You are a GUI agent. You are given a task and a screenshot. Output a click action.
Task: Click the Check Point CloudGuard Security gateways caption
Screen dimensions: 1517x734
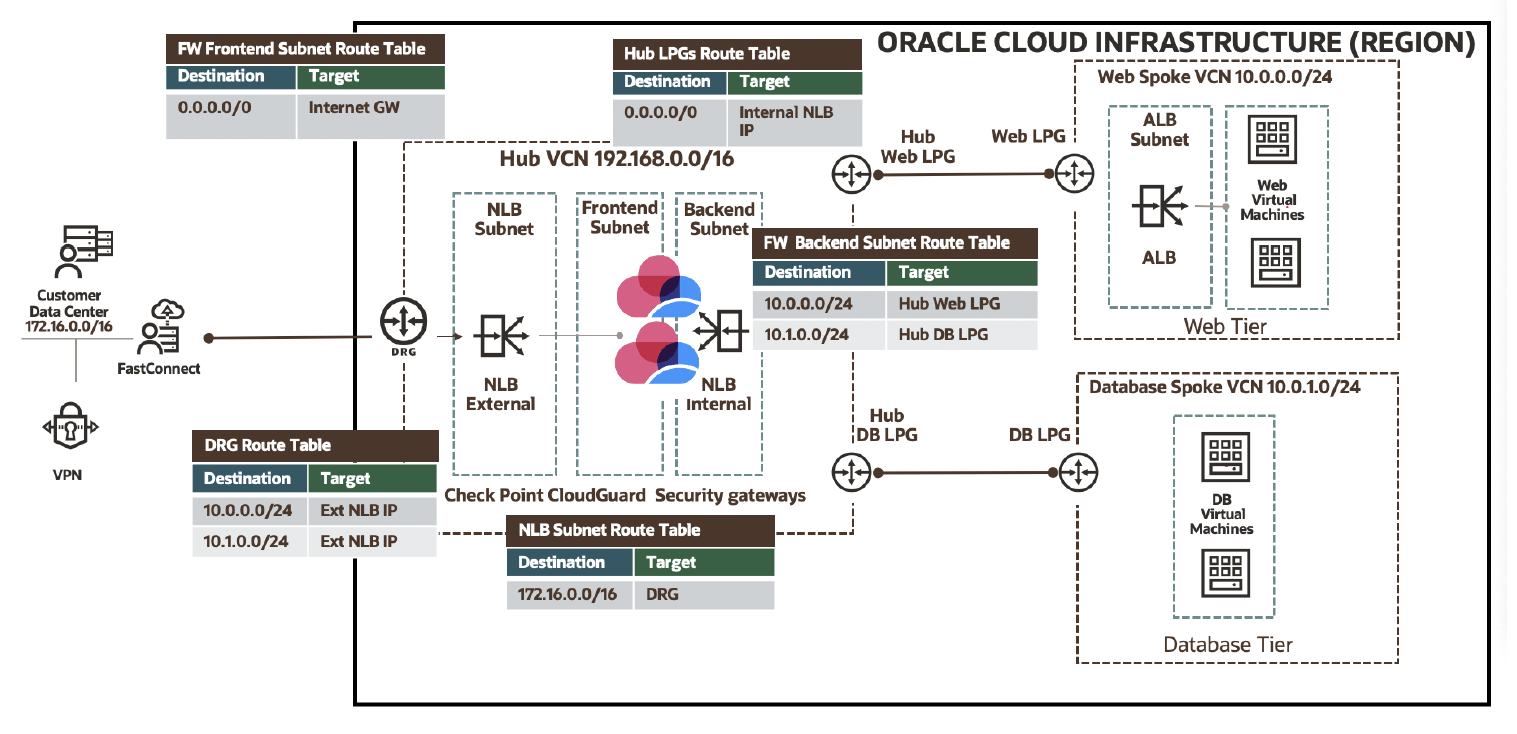point(625,495)
